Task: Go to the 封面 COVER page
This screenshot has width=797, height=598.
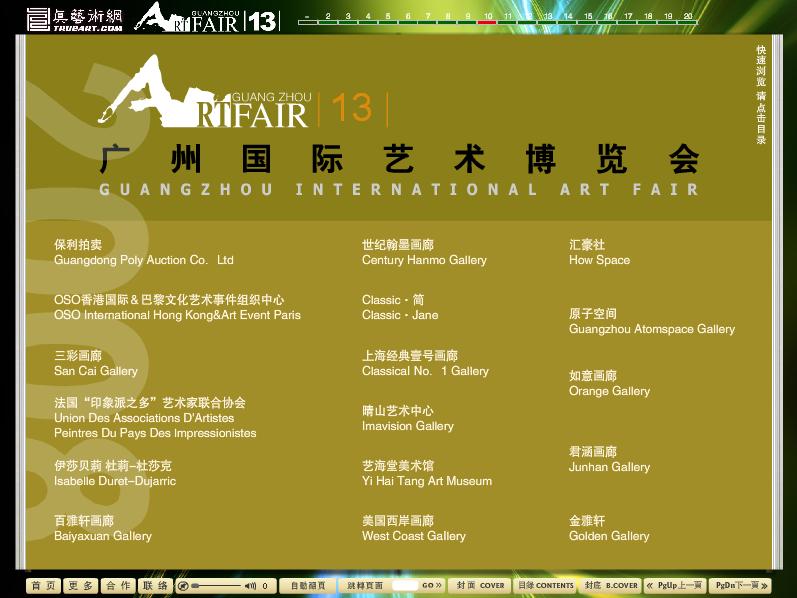Action: [479, 585]
